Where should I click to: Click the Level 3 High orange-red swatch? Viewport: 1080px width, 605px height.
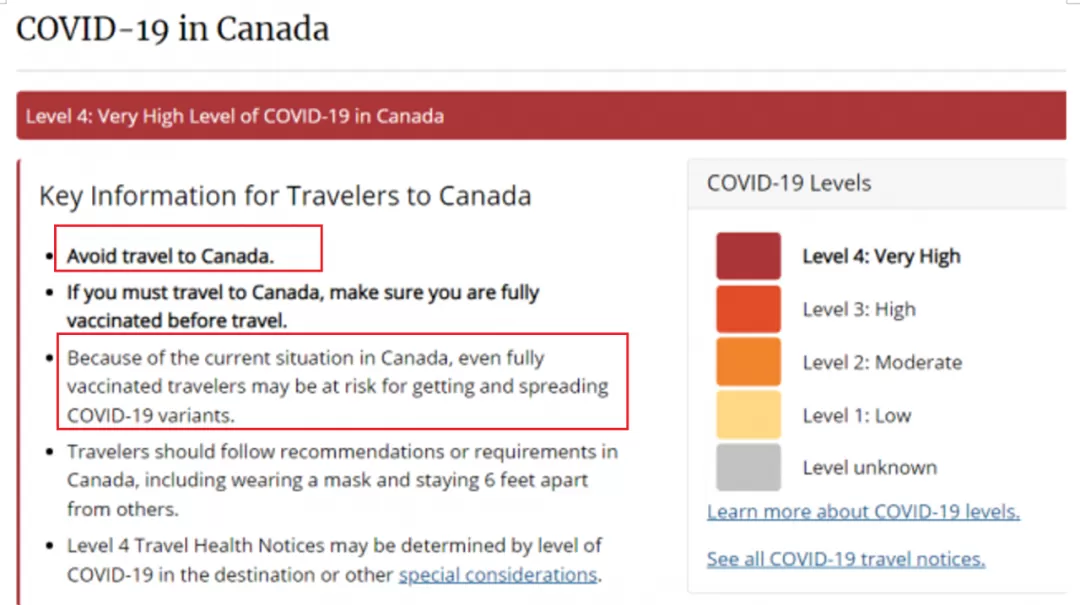748,309
